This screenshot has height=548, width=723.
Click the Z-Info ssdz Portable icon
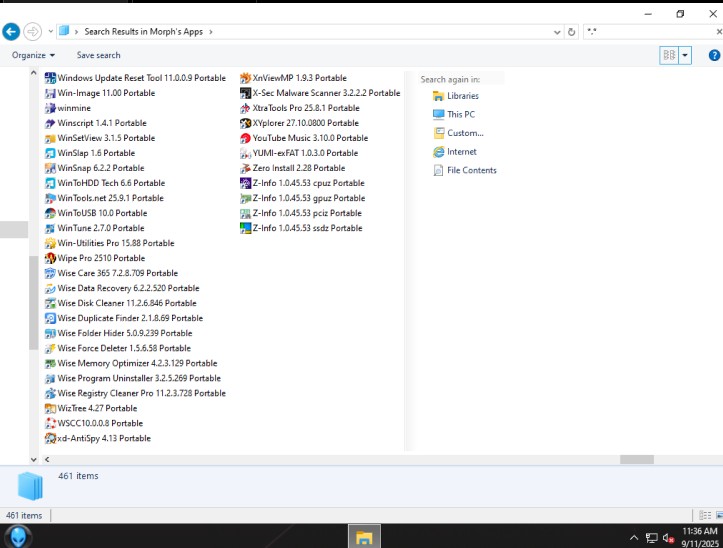(245, 228)
